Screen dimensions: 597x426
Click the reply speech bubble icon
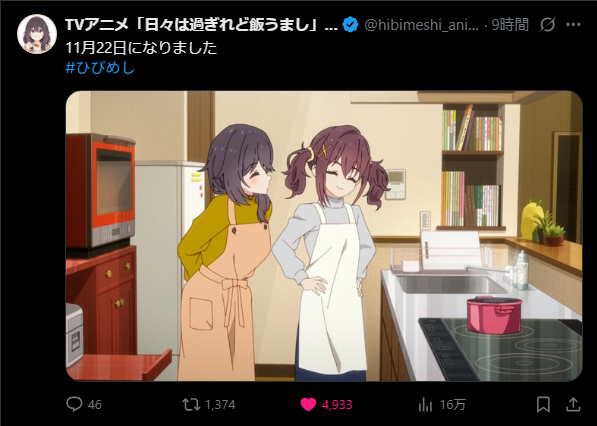[x=74, y=404]
